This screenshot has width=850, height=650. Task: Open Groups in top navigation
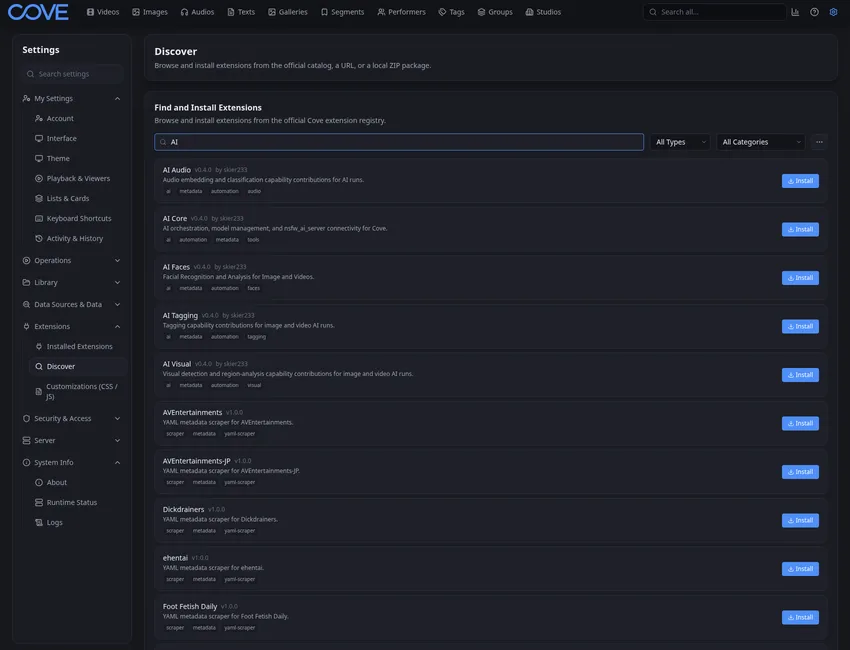[x=495, y=12]
